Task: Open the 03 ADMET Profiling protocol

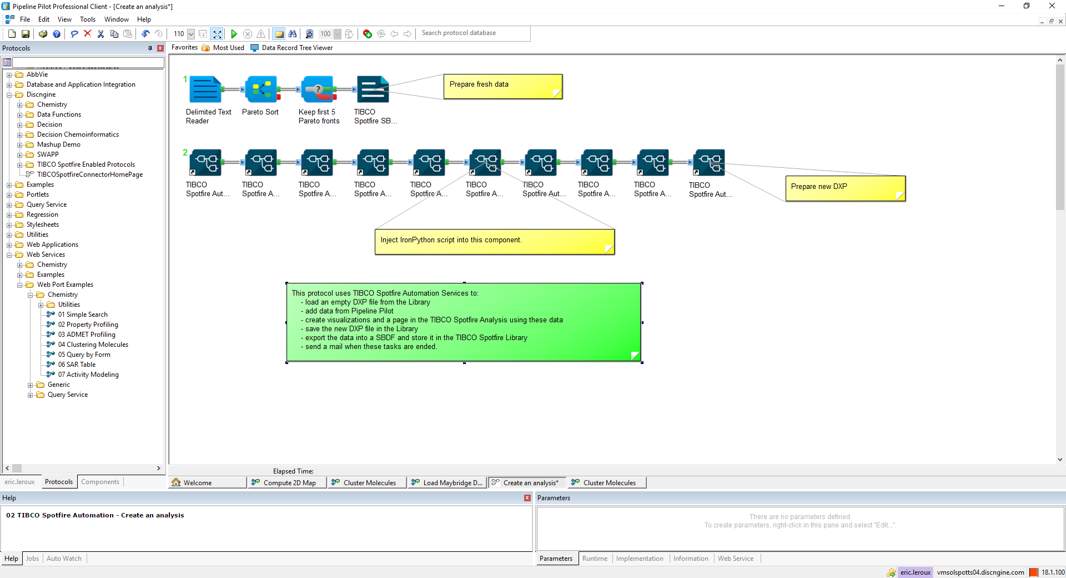Action: click(86, 335)
